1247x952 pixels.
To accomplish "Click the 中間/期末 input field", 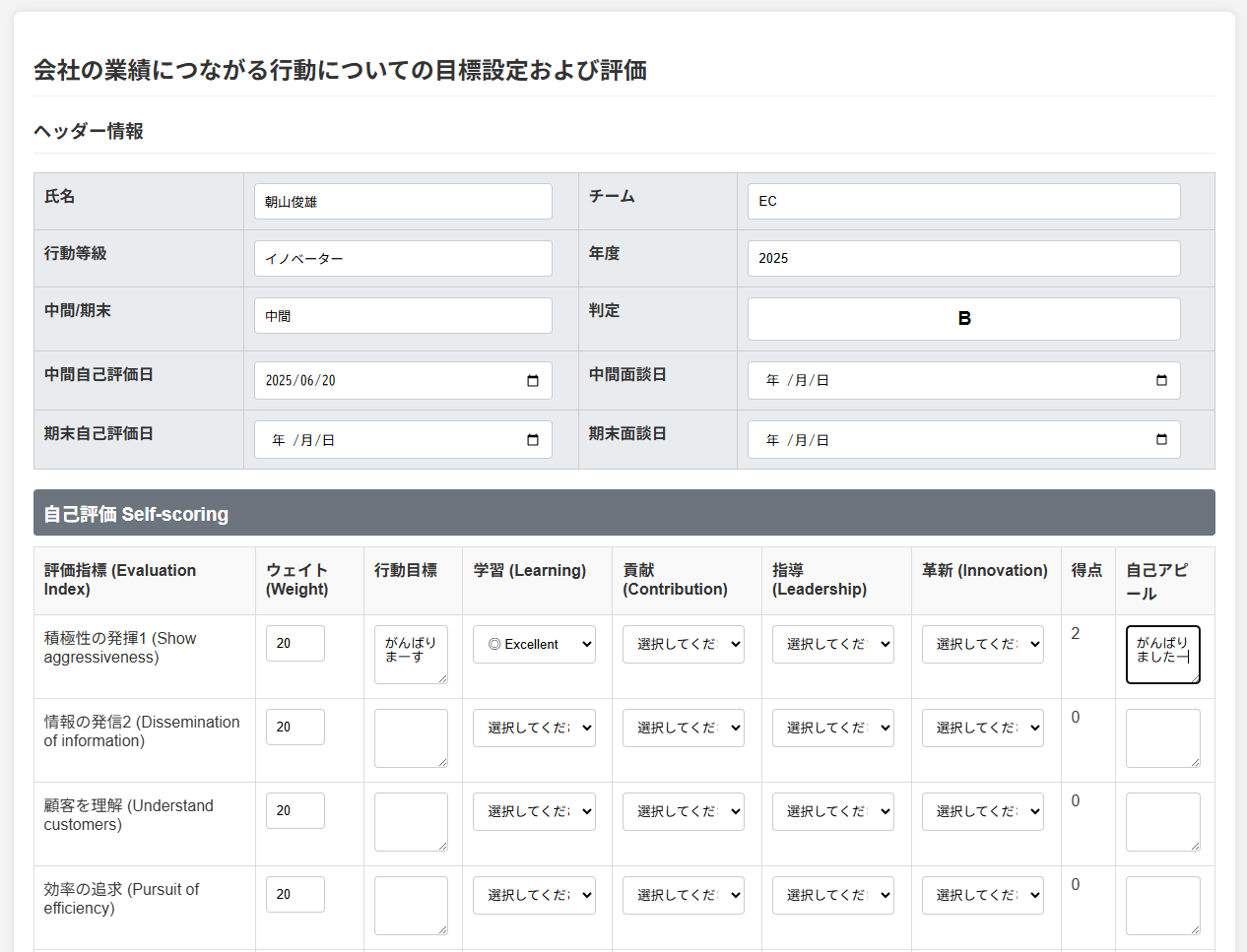I will [403, 316].
